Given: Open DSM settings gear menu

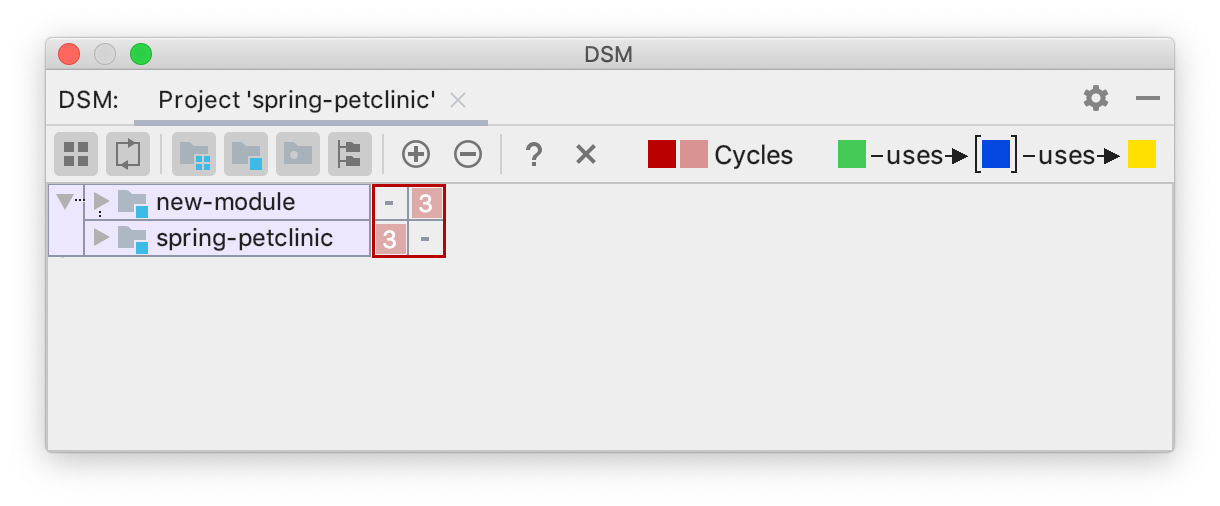Looking at the screenshot, I should coord(1096,98).
